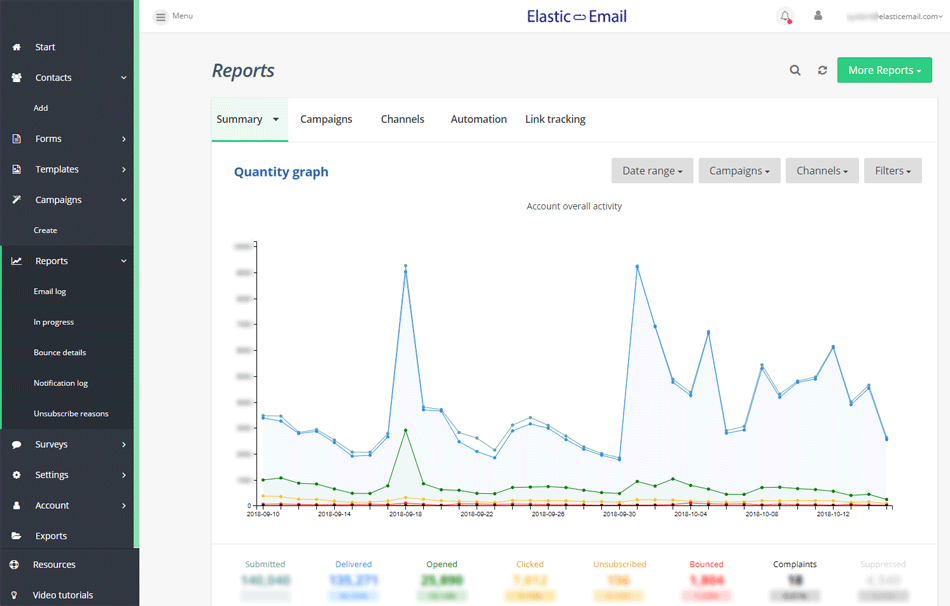Click the More Reports button
The image size is (950, 606).
pos(884,71)
